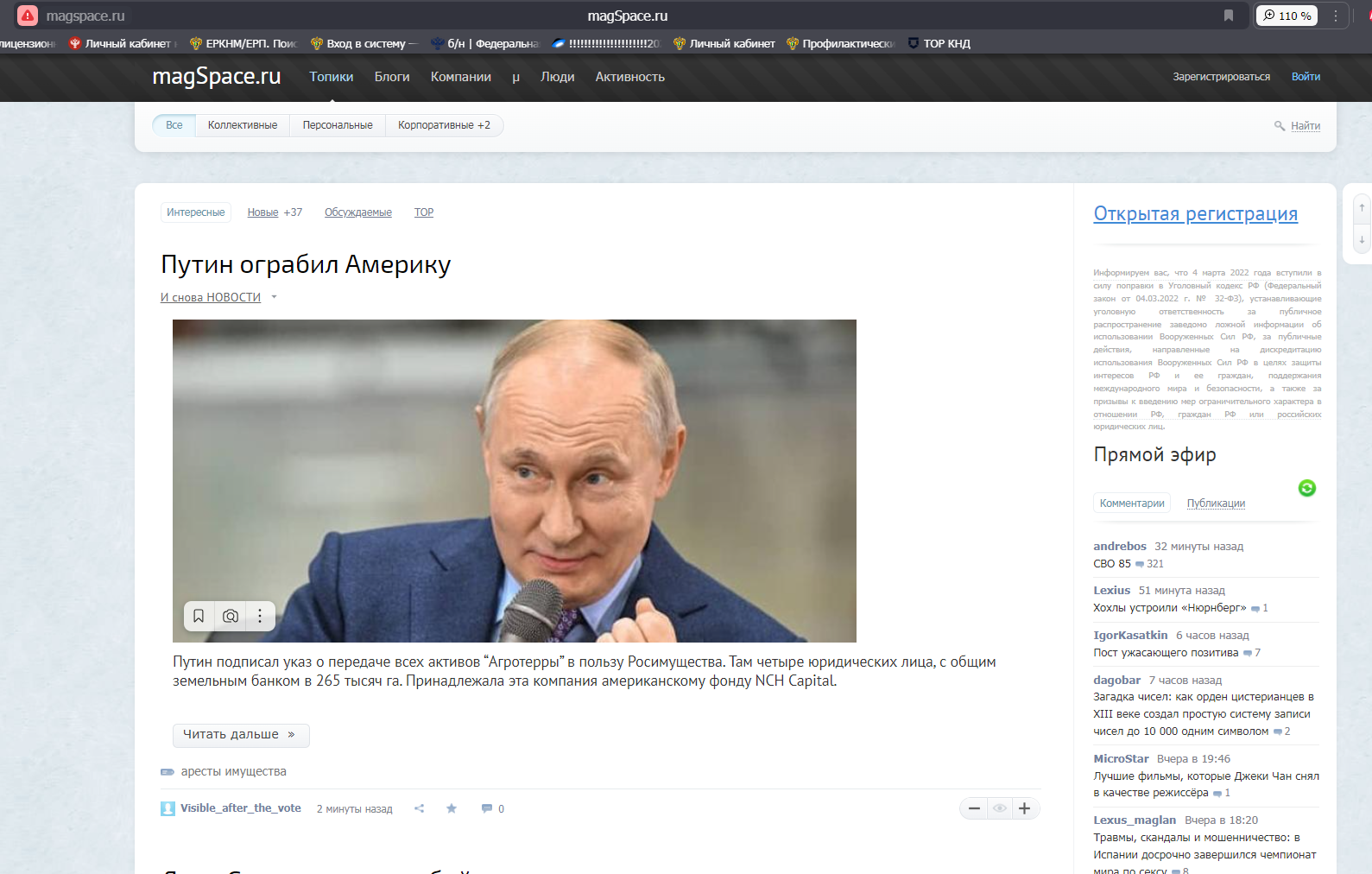
Task: Click the scroll-down arrow in the side widget
Action: tap(1362, 240)
